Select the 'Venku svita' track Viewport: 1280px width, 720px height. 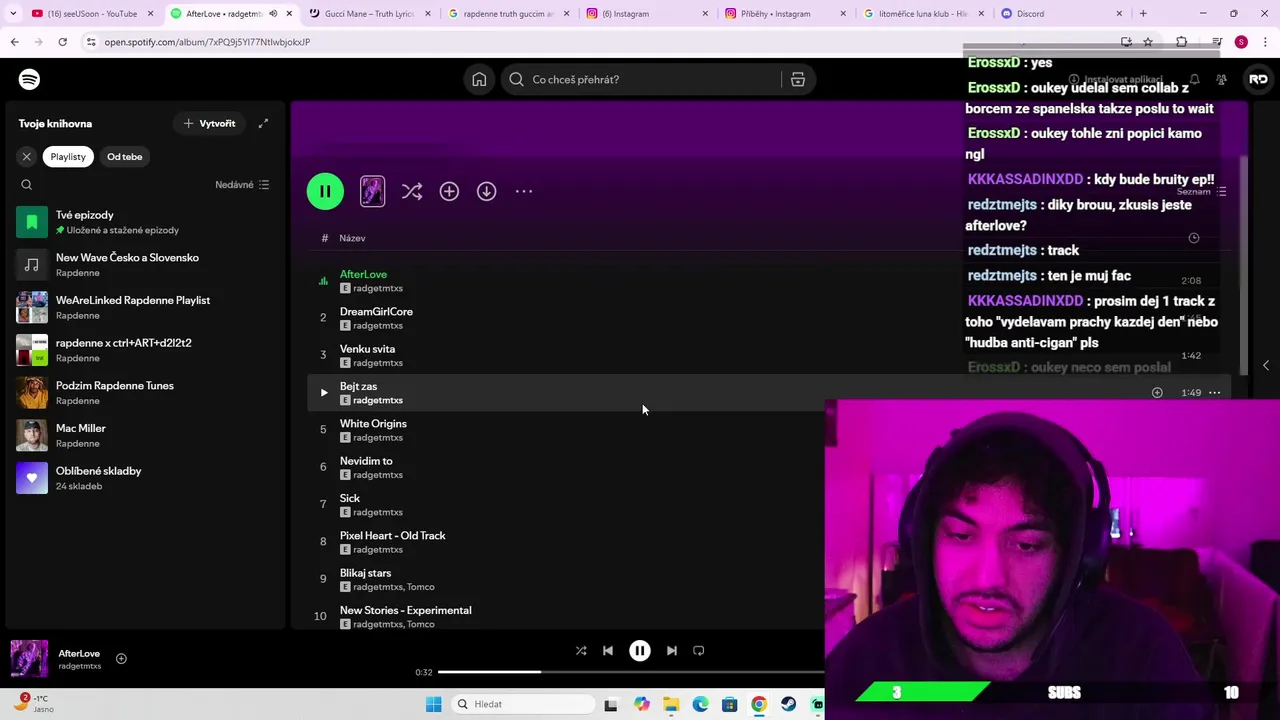click(x=367, y=349)
